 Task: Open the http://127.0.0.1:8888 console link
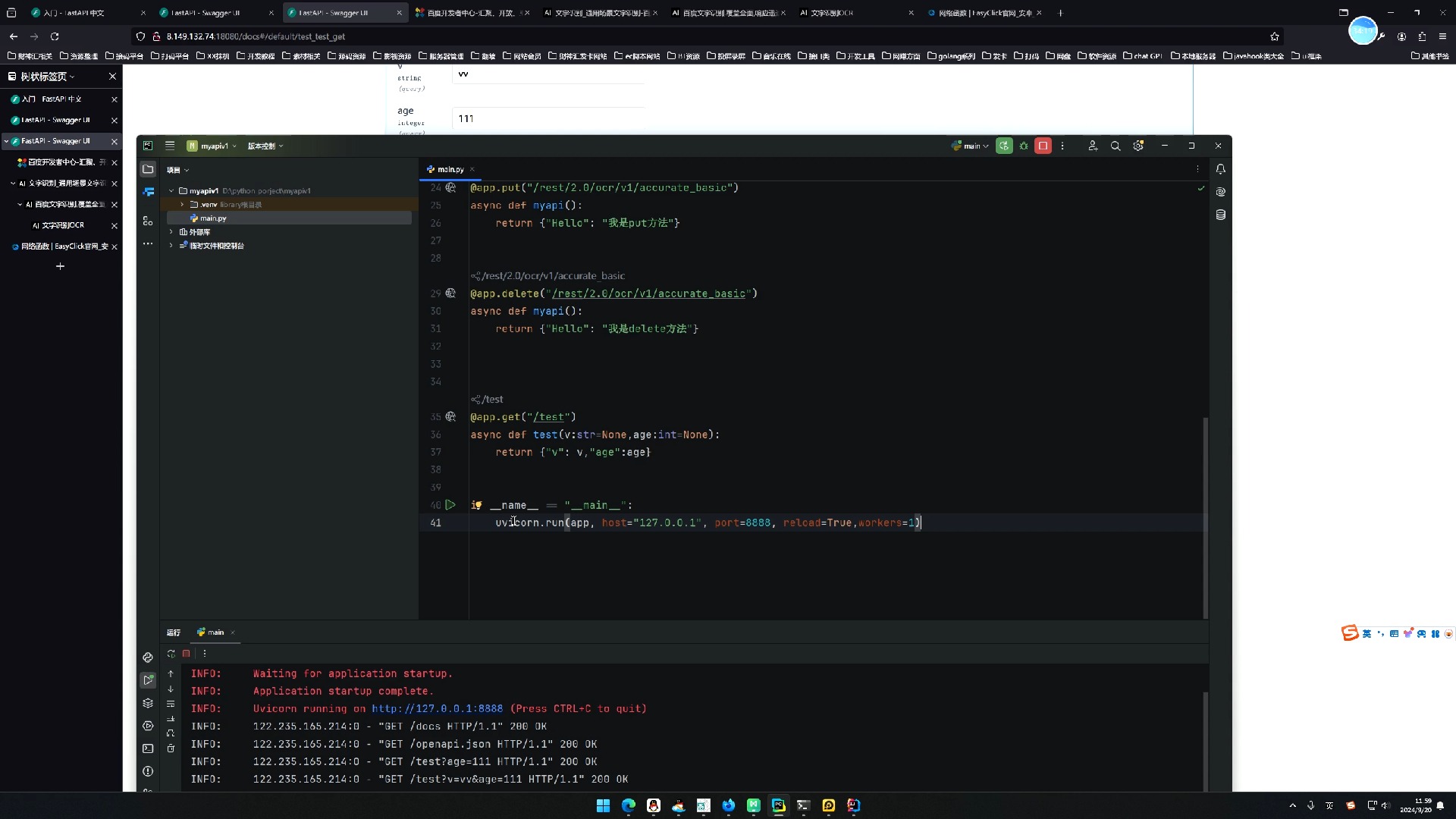(x=437, y=708)
